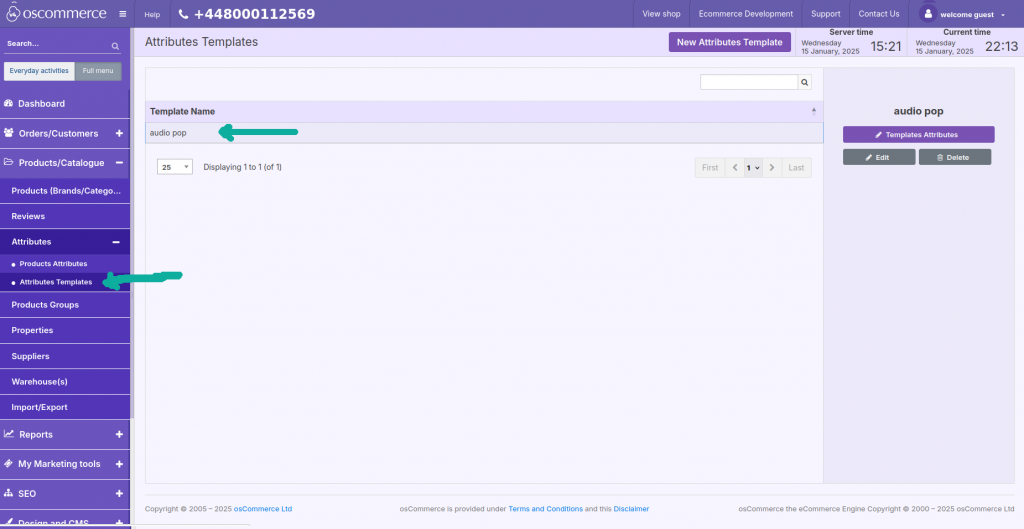Toggle the hamburger menu icon
1024x529 pixels.
click(123, 14)
